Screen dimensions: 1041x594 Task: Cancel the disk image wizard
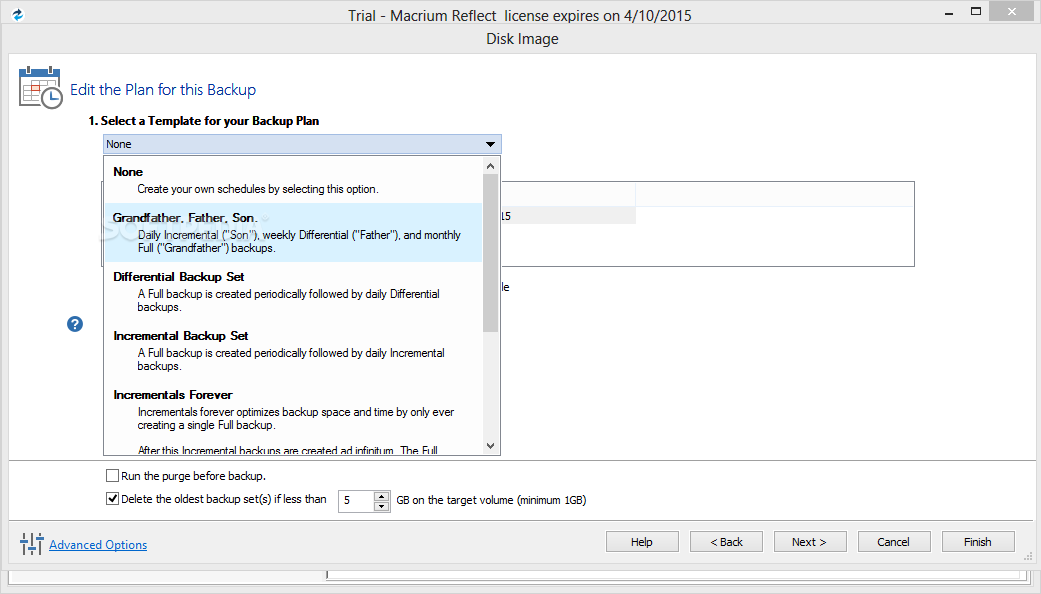click(x=894, y=542)
